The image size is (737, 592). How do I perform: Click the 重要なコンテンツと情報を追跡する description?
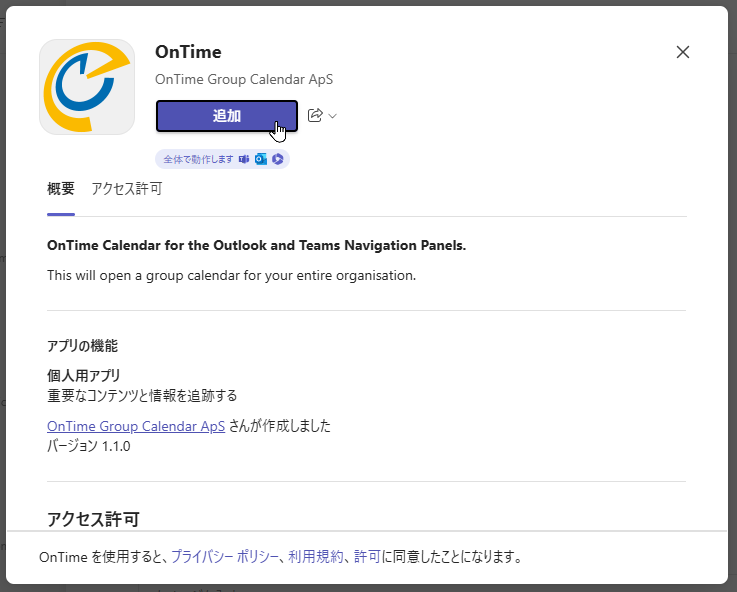[142, 396]
